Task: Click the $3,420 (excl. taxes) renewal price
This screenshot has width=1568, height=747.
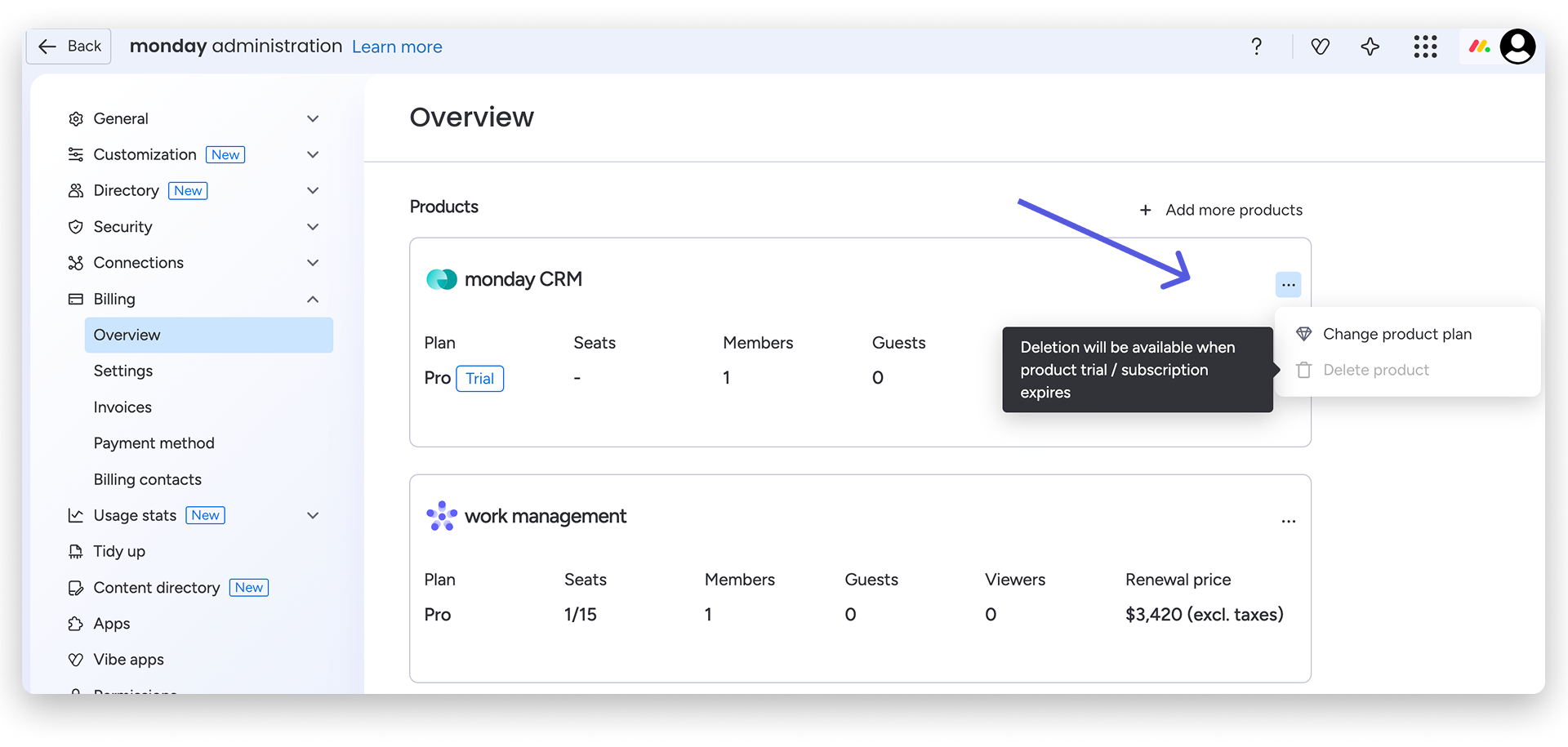Action: pos(1205,615)
